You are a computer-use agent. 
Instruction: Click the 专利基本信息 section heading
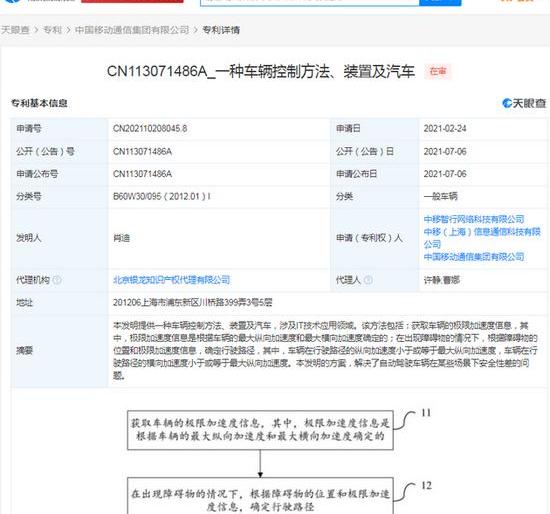[x=39, y=103]
